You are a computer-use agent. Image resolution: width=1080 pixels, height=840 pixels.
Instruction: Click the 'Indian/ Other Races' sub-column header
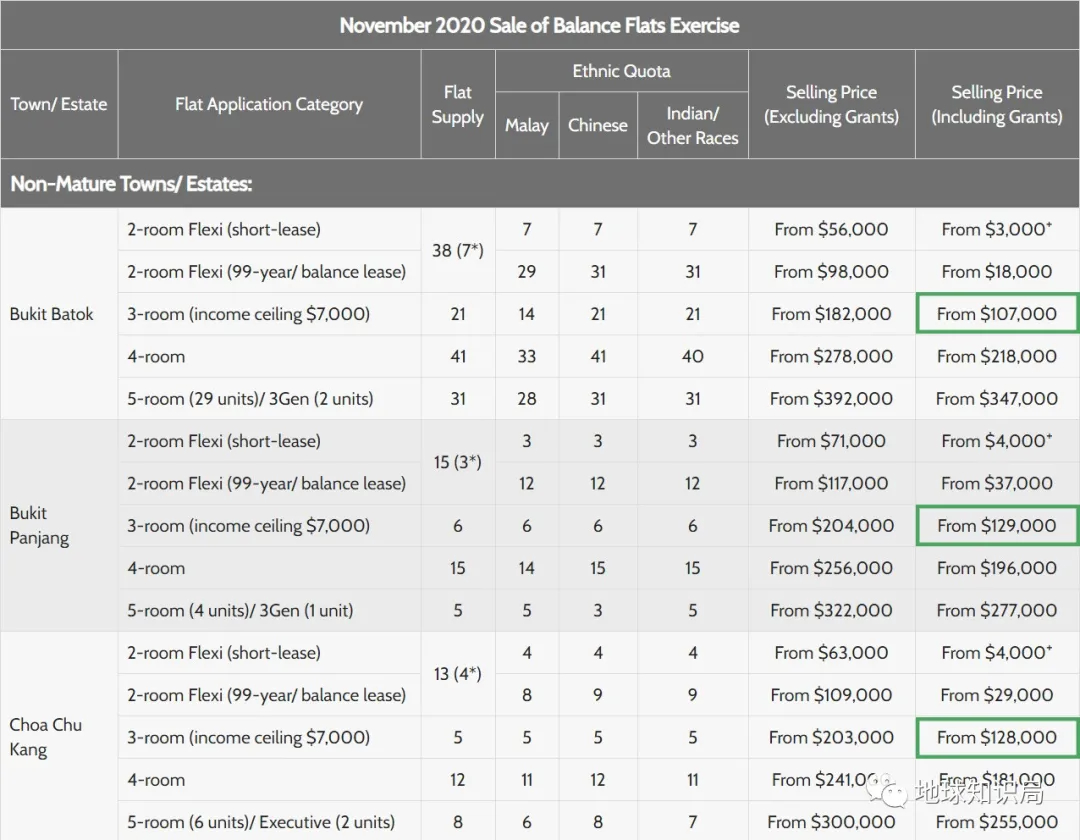692,125
